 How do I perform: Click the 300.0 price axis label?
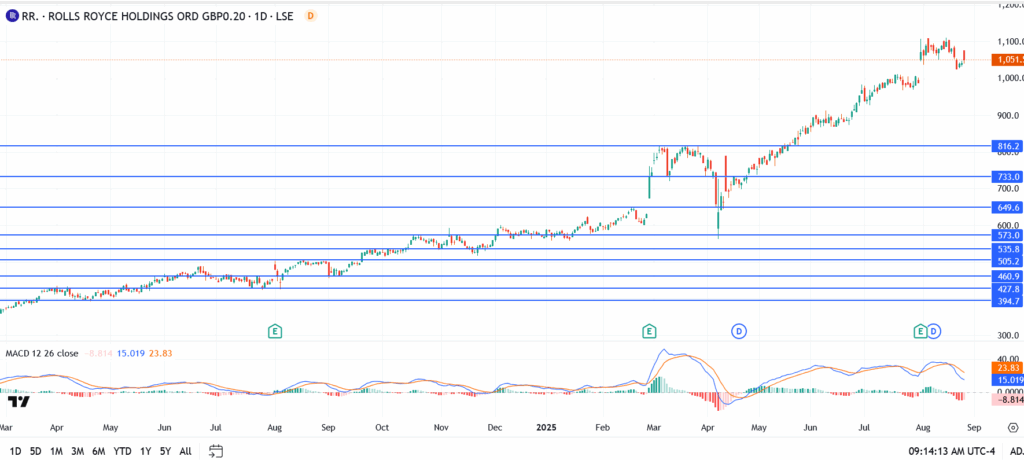tap(1010, 336)
